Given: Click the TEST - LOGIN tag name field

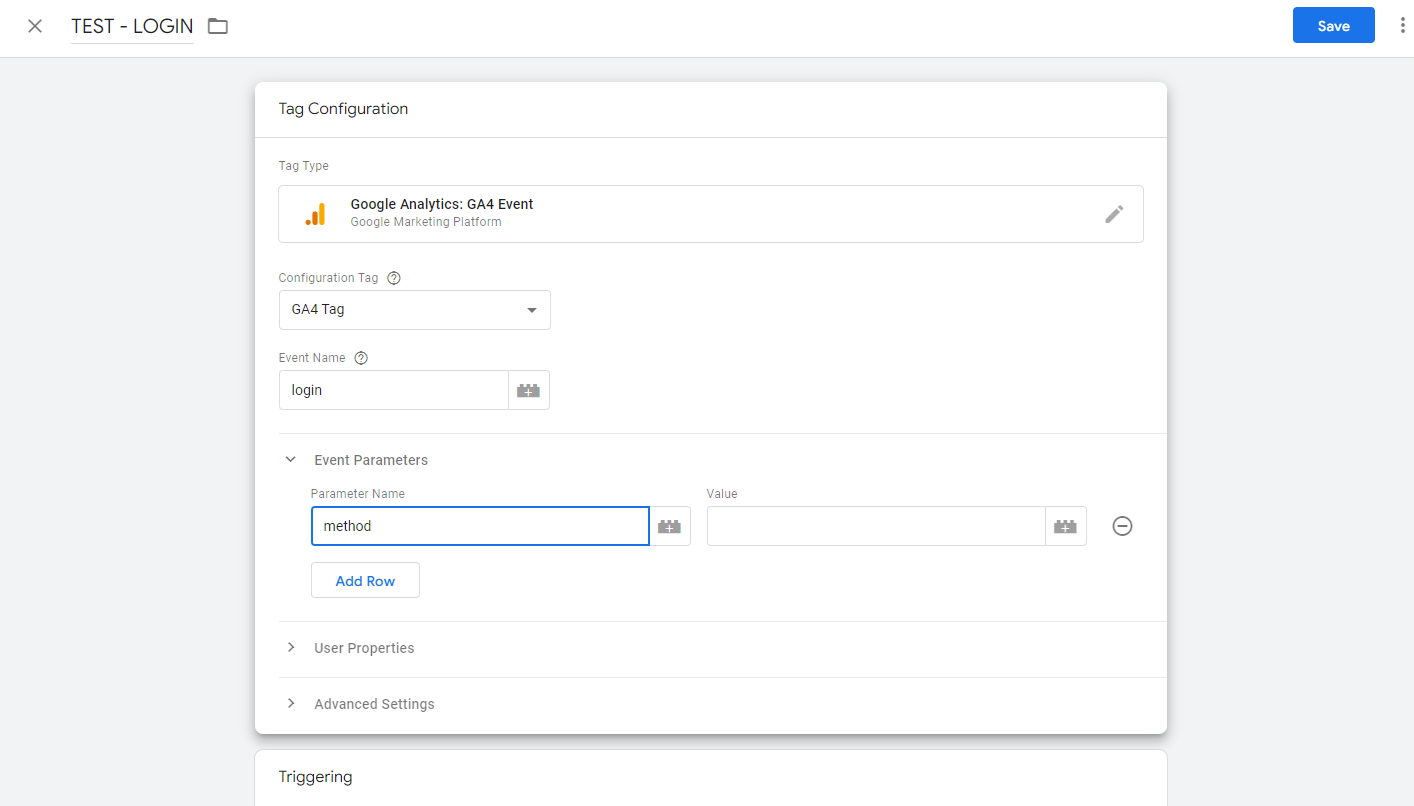Looking at the screenshot, I should coord(132,26).
